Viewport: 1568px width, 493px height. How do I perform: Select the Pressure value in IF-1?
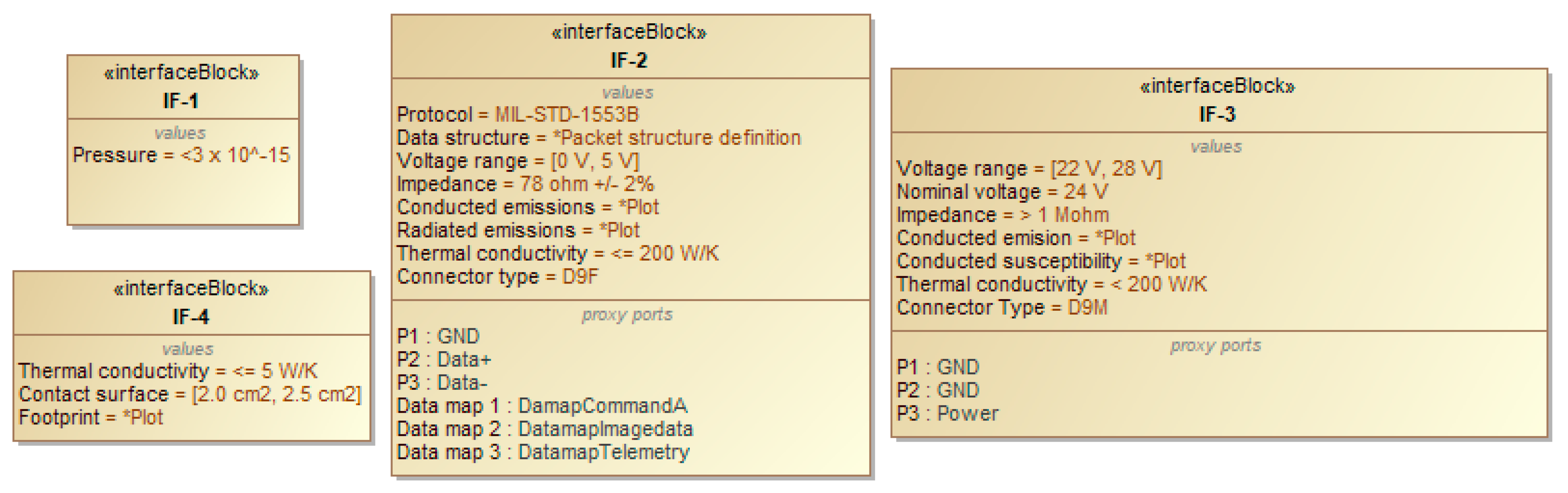(x=181, y=155)
